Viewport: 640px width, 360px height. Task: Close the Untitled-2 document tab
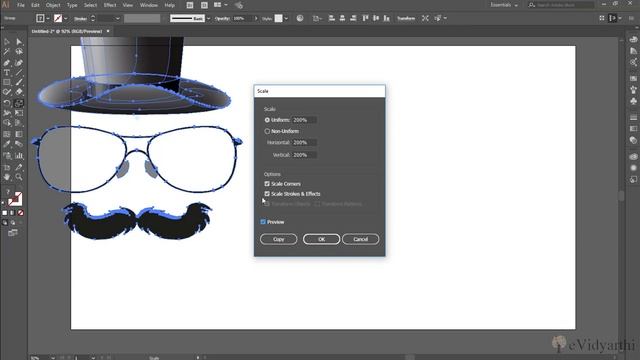pos(108,31)
